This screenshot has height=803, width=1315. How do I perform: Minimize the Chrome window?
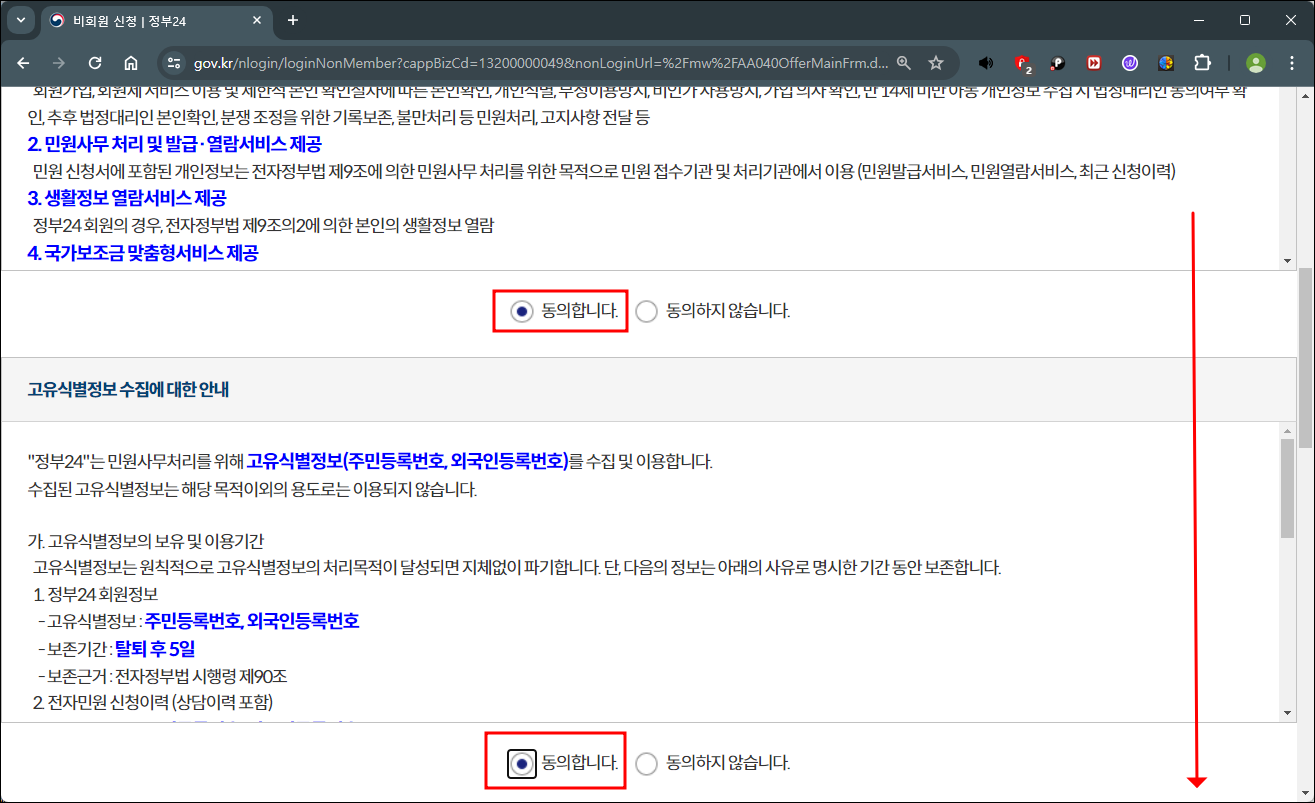(x=1199, y=20)
